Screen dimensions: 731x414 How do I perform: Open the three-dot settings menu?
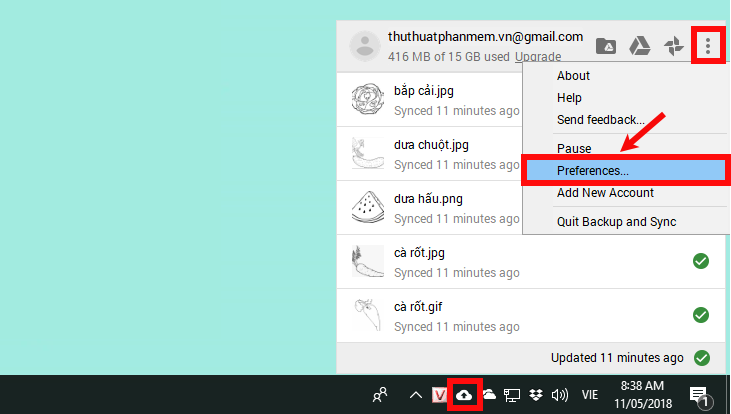click(x=708, y=46)
